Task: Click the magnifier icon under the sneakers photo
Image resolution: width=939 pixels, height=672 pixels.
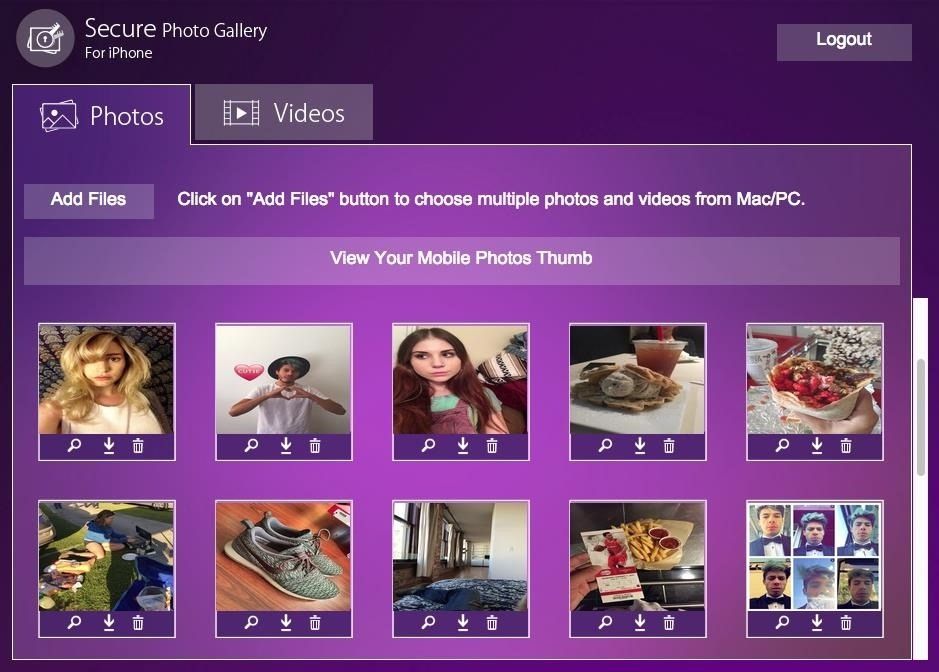Action: pyautogui.click(x=252, y=623)
